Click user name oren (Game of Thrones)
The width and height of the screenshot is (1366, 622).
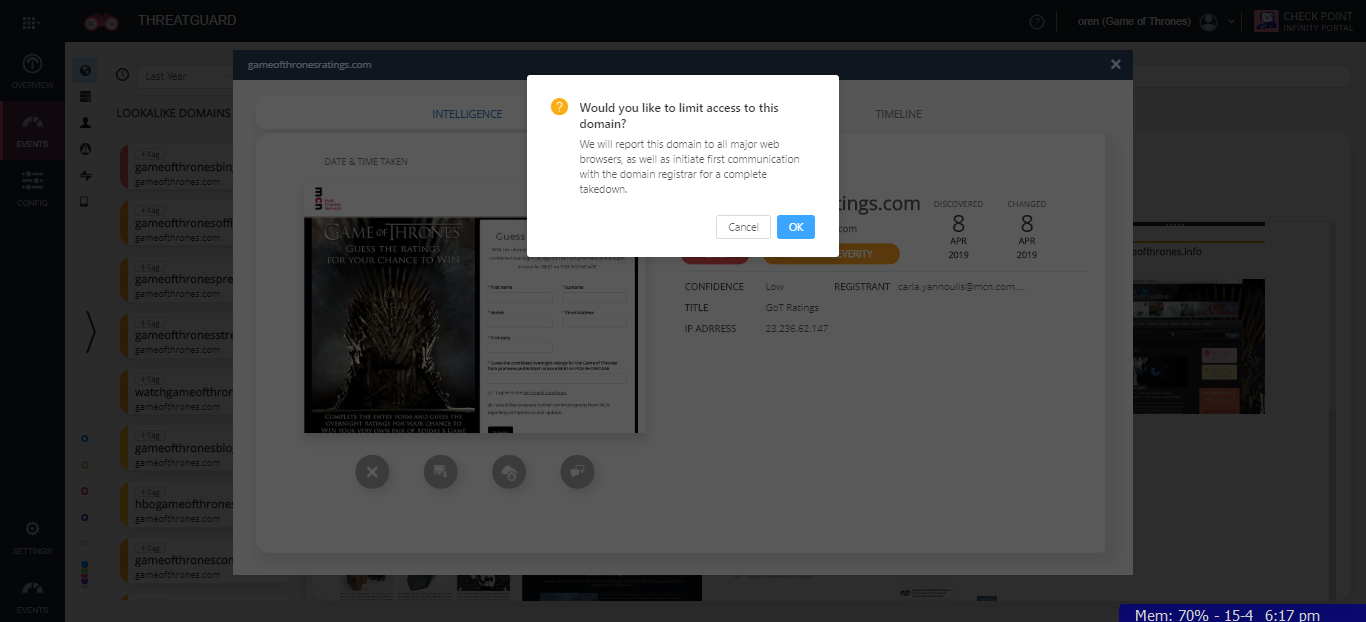pyautogui.click(x=1134, y=21)
